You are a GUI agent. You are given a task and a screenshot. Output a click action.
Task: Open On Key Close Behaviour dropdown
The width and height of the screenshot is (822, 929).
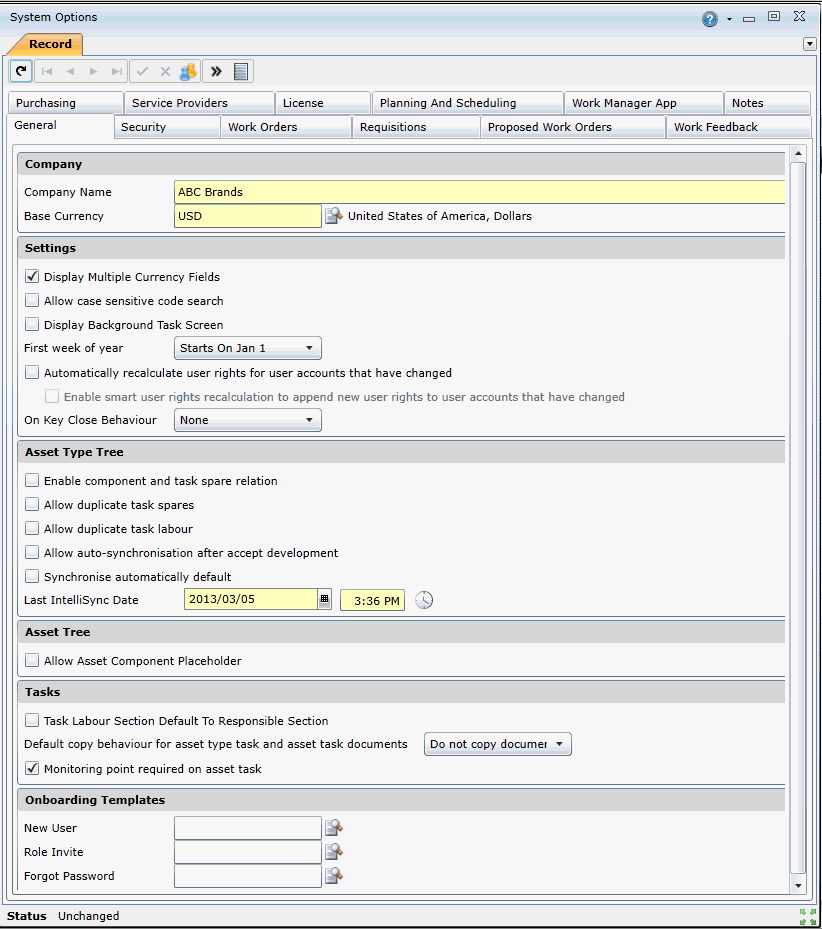248,420
